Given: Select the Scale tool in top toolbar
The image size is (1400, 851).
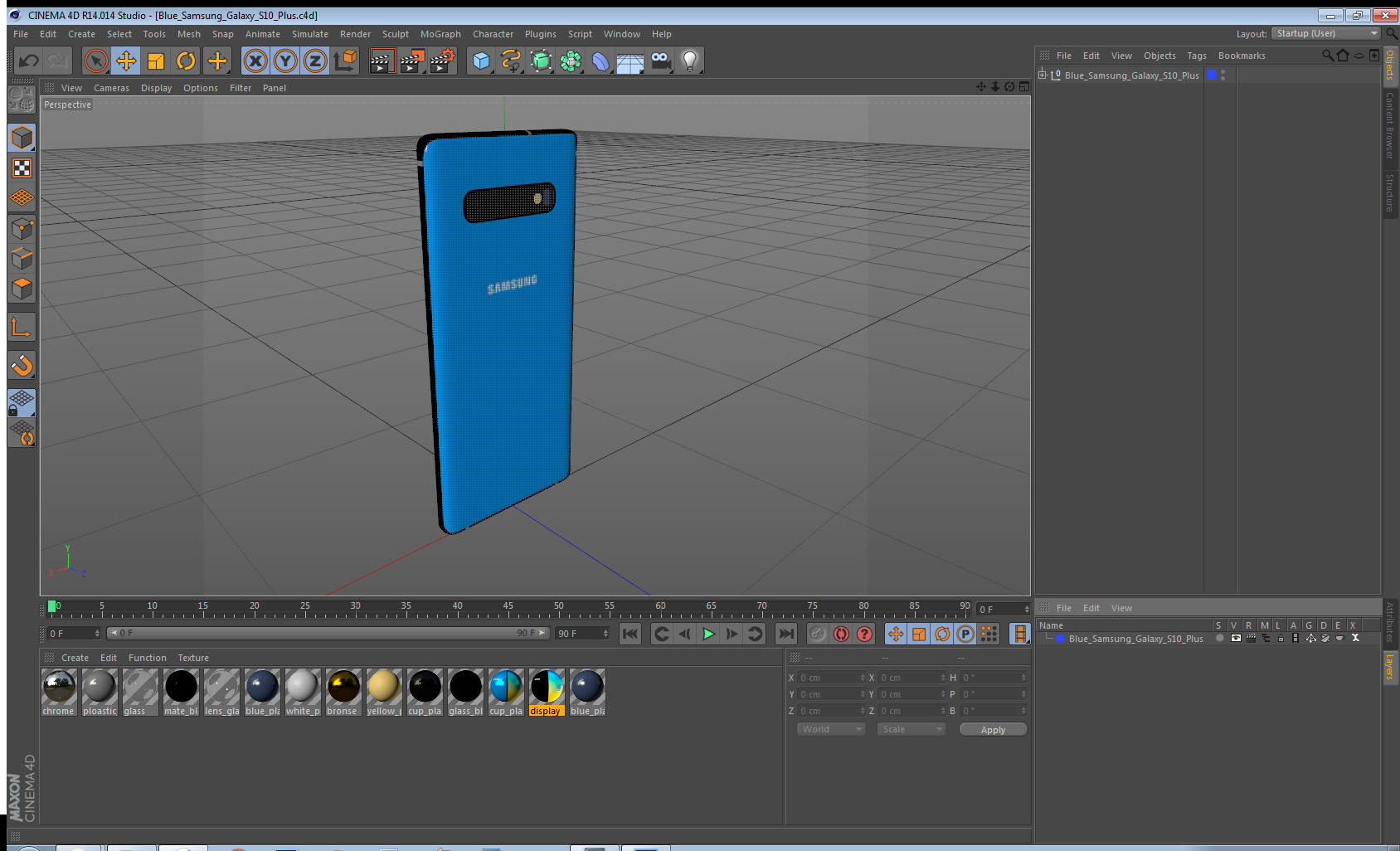Looking at the screenshot, I should (x=156, y=61).
